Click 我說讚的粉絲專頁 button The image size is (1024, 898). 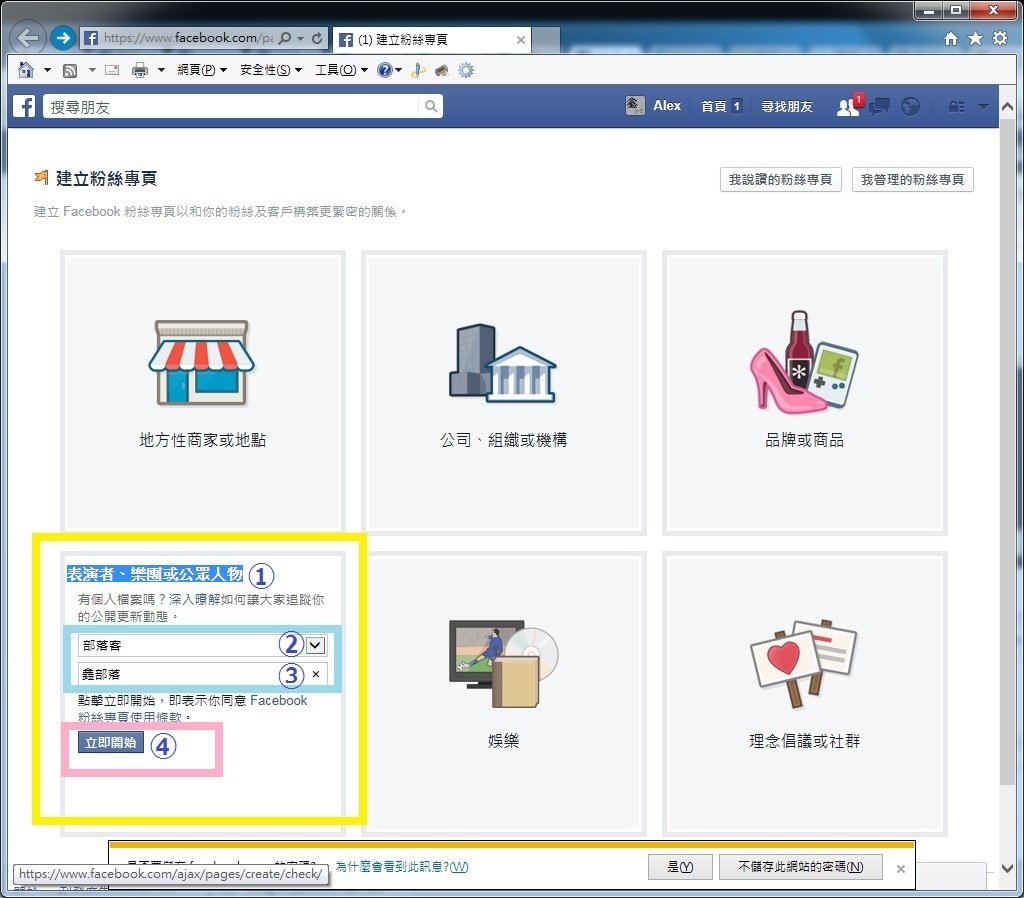point(780,180)
